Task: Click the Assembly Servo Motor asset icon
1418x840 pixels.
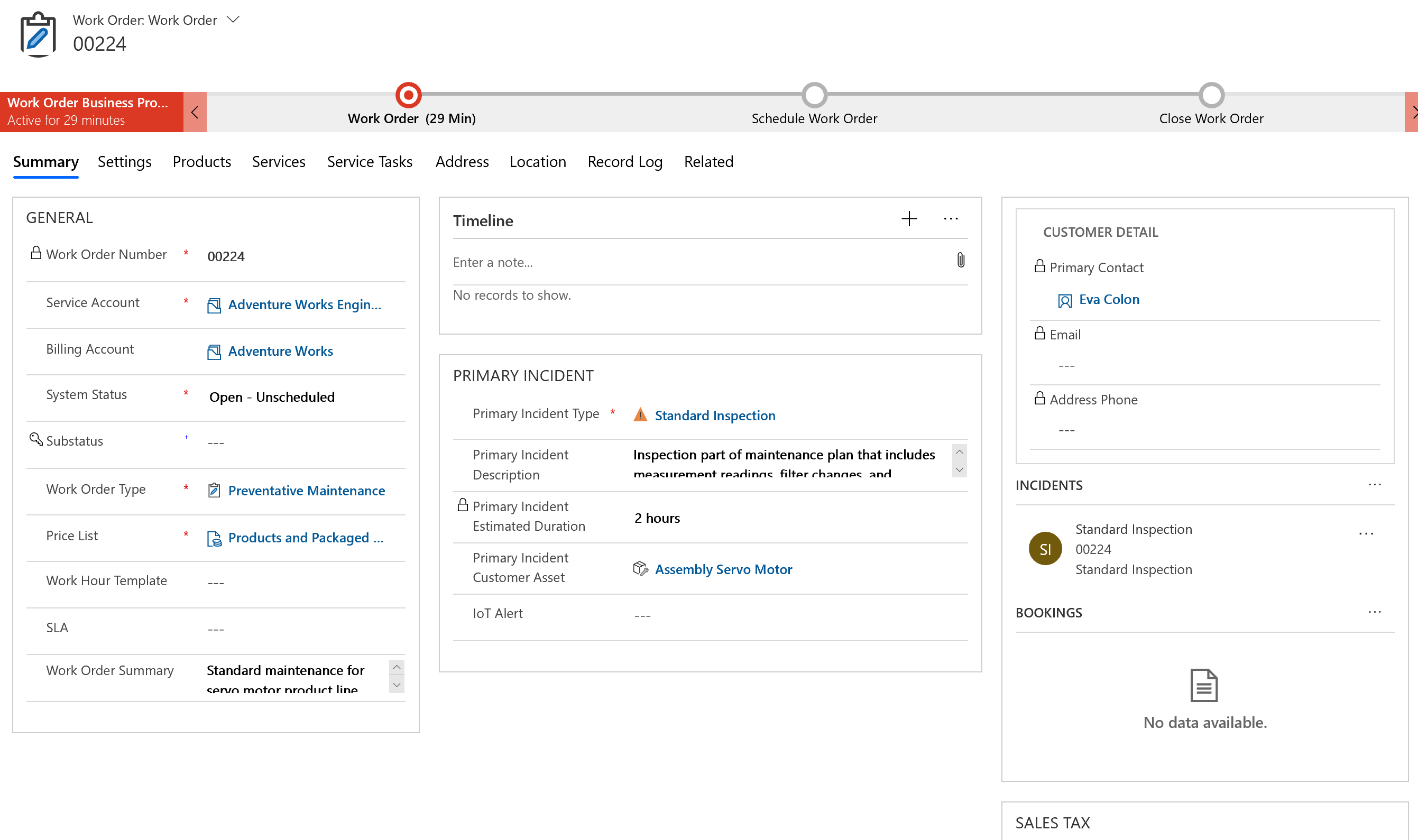Action: (x=641, y=569)
